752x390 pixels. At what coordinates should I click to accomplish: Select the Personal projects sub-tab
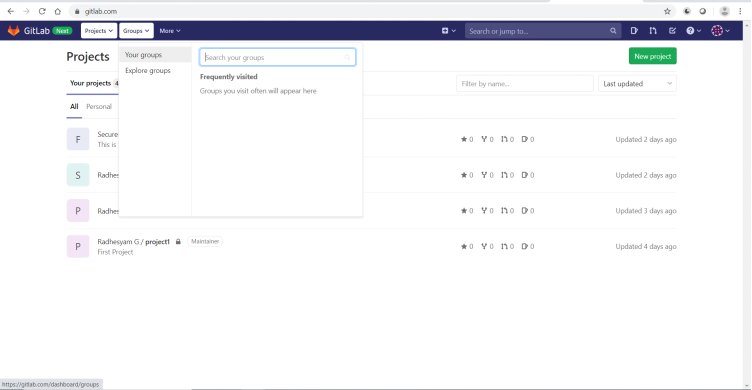pos(99,106)
